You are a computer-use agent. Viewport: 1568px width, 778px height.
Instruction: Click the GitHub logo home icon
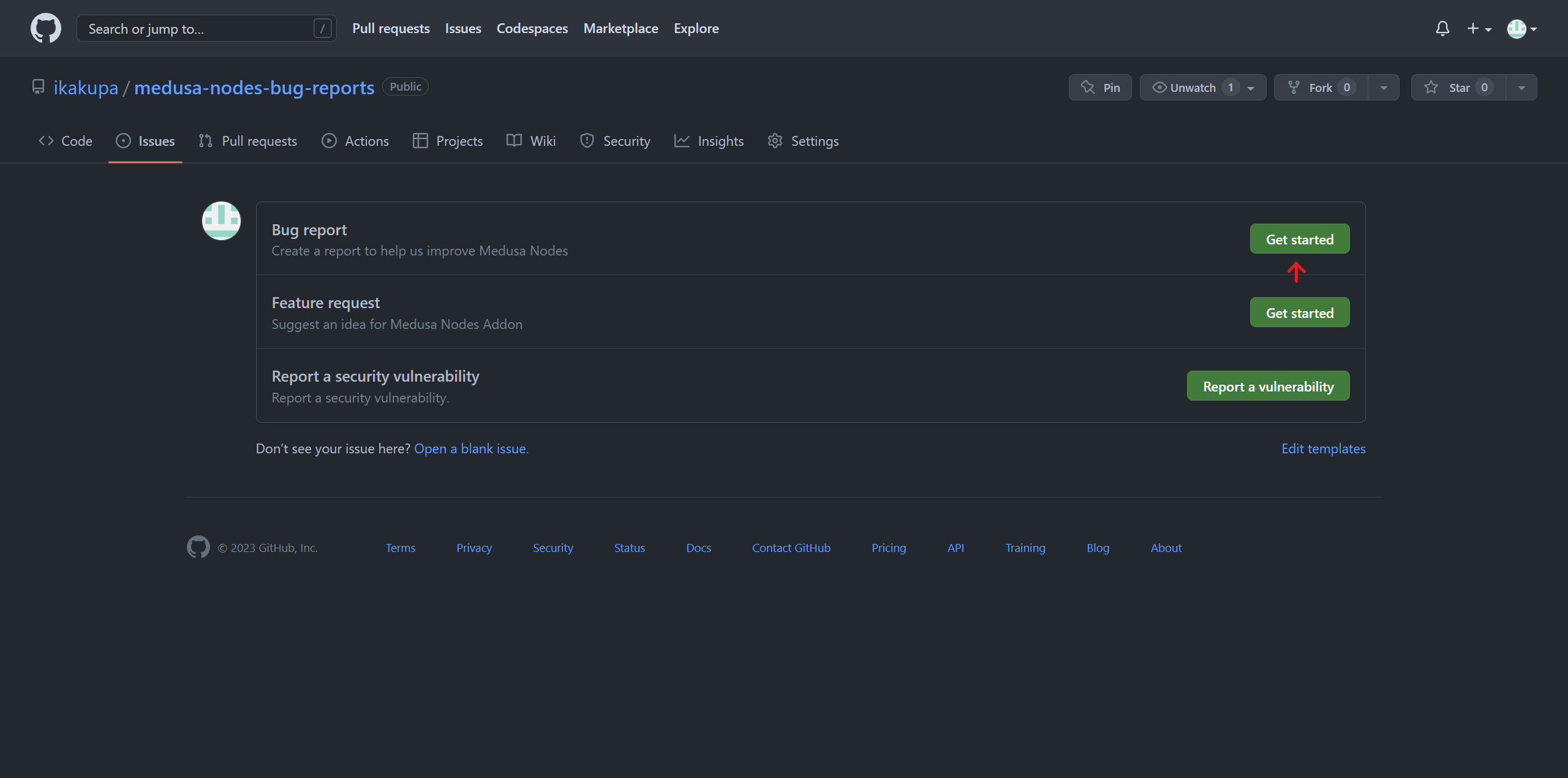tap(45, 28)
